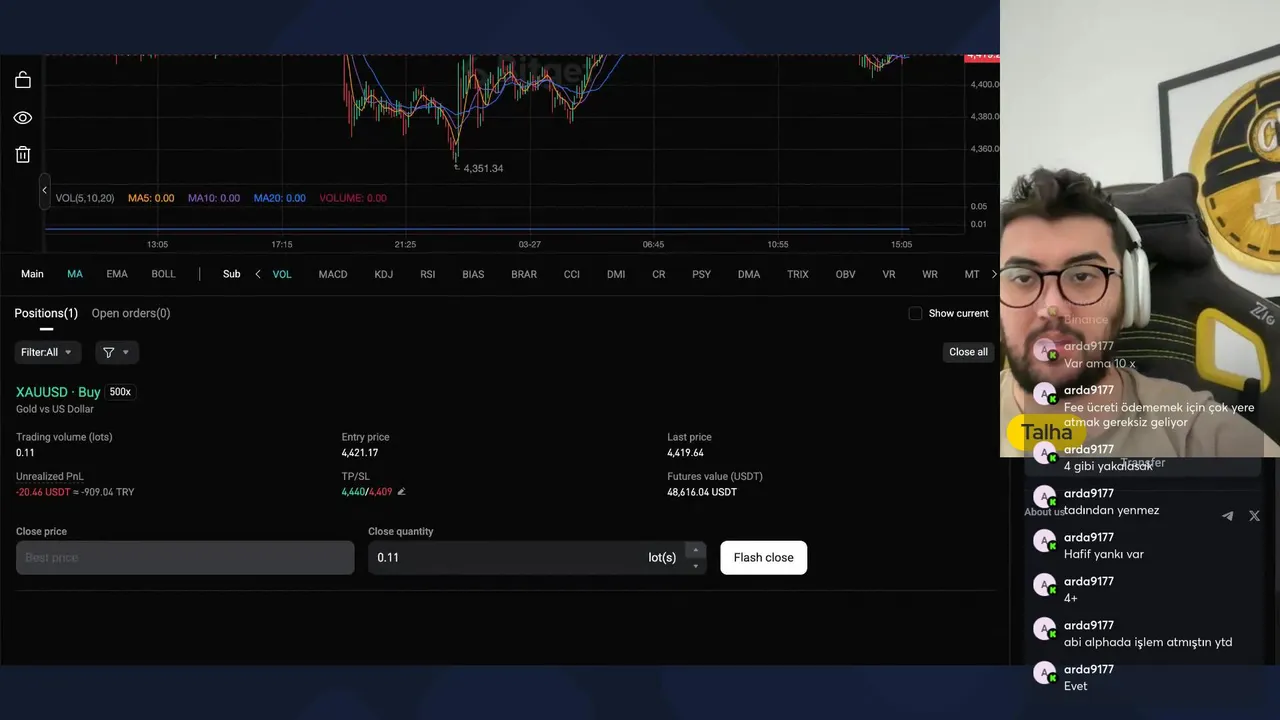Screen dimensions: 1280x720
Task: Click the Close all button
Action: (x=968, y=352)
